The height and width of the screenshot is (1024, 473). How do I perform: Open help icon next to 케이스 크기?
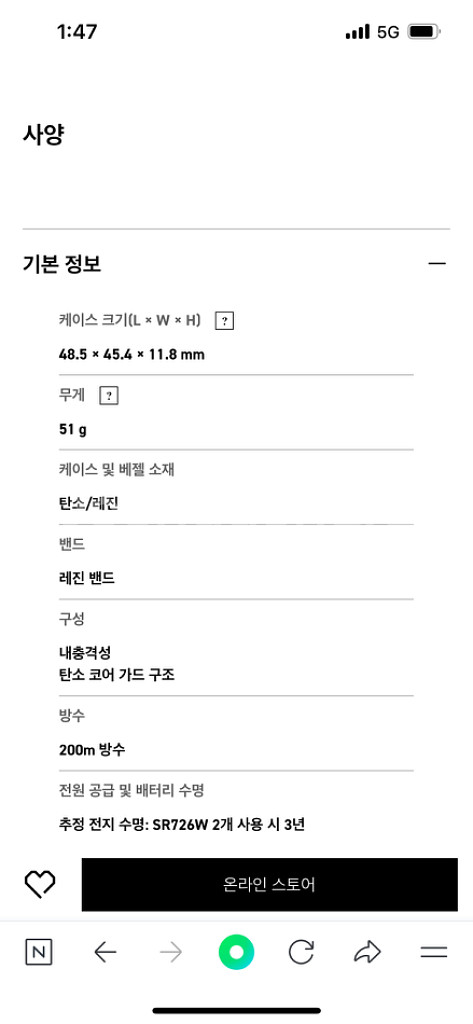point(225,321)
